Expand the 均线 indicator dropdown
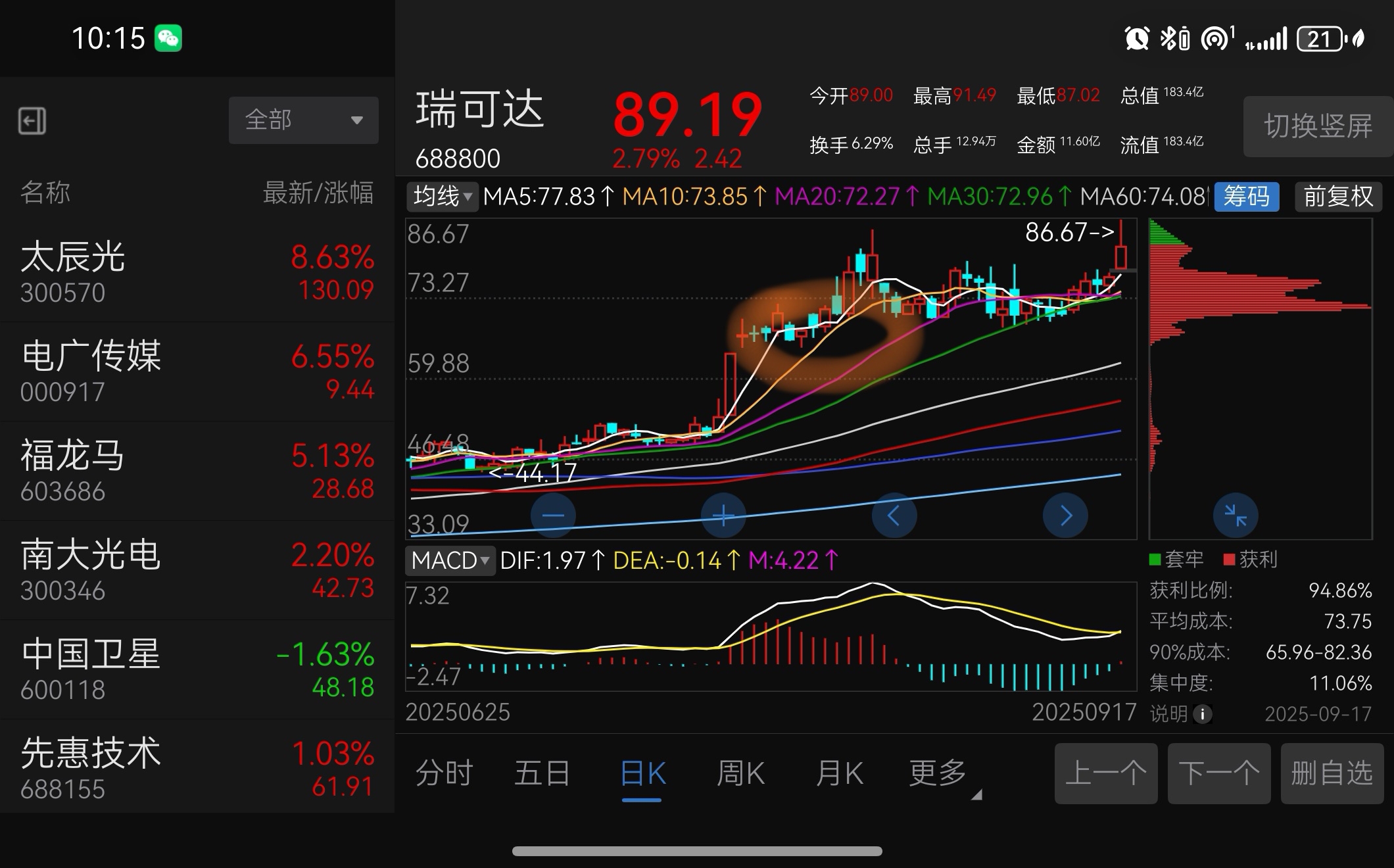This screenshot has width=1394, height=868. coord(442,197)
